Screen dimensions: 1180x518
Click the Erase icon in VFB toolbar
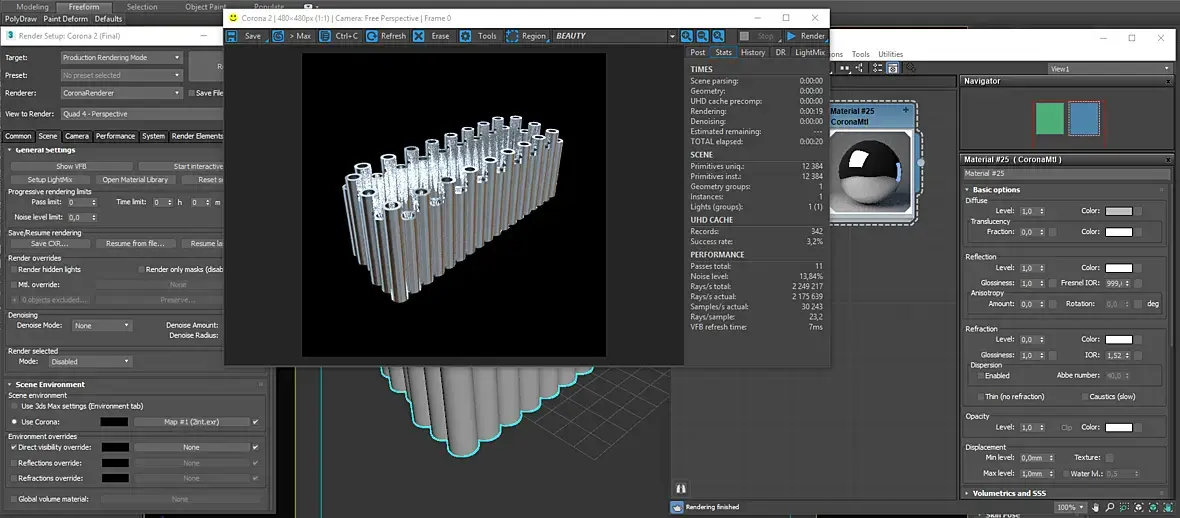coord(418,36)
